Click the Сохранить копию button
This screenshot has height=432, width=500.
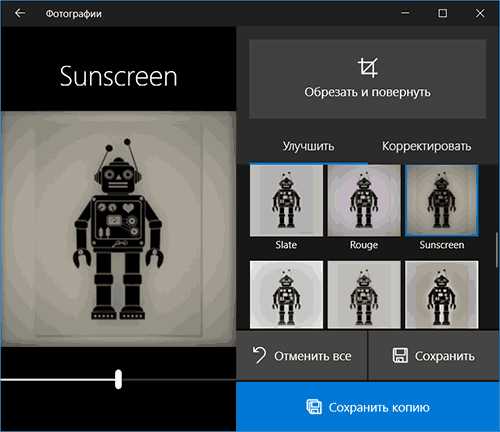(x=368, y=407)
